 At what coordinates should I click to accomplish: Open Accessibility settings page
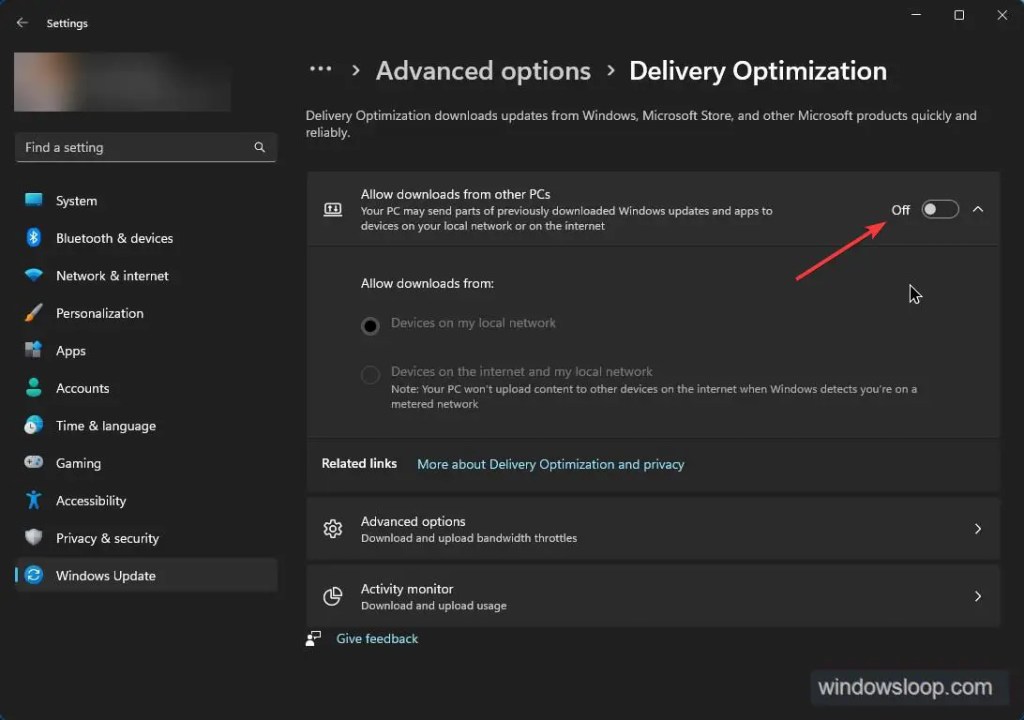pyautogui.click(x=146, y=500)
